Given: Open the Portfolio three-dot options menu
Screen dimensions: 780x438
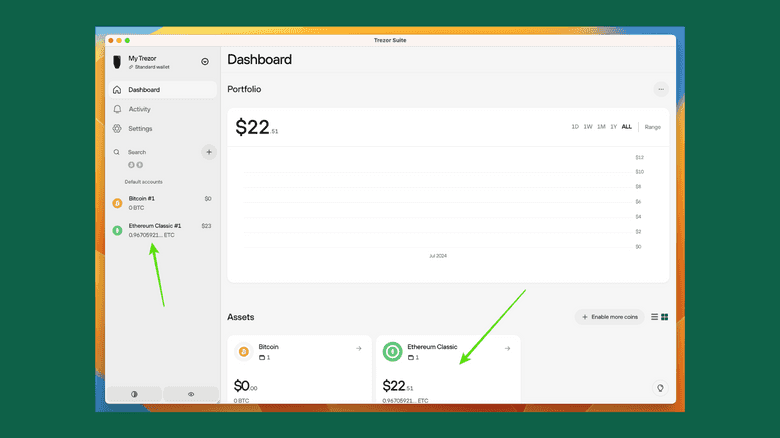Looking at the screenshot, I should click(x=661, y=89).
